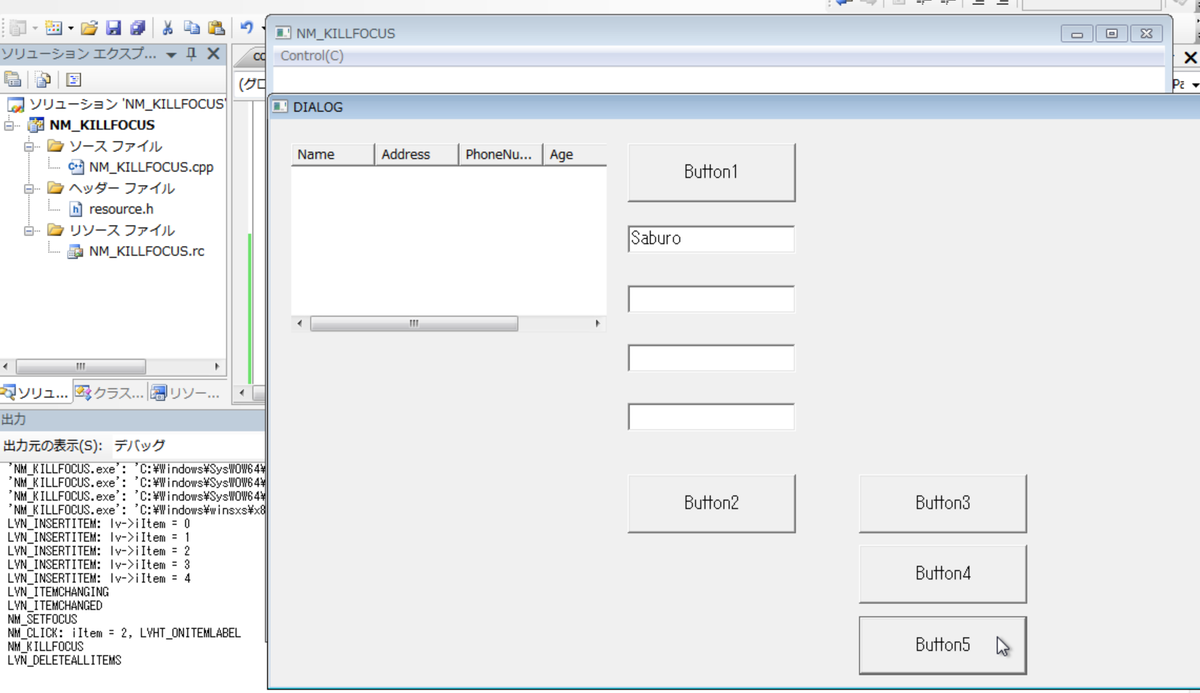Maximize the NM_KILLFOCUS window
Image resolution: width=1200 pixels, height=693 pixels.
tap(1111, 34)
